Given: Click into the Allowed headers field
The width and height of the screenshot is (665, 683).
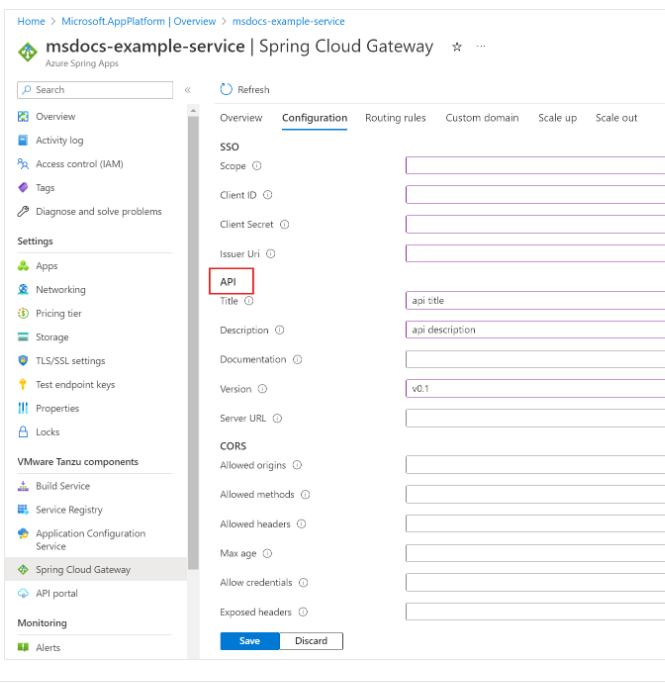Looking at the screenshot, I should (535, 524).
